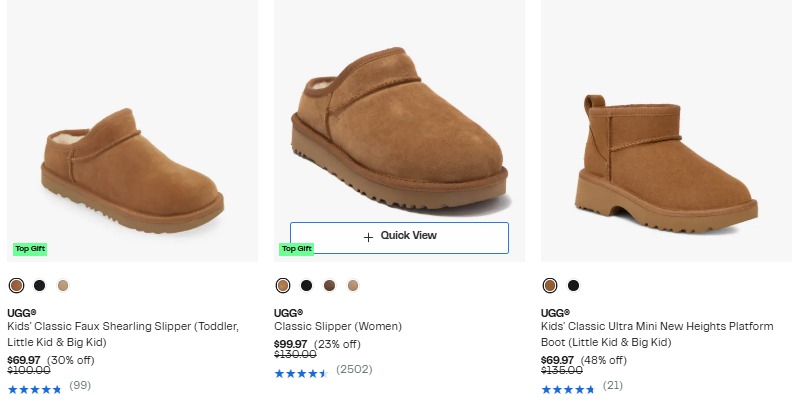Choose chestnut swatch for Ultra Mini Platform Boot
793x406 pixels.
[549, 285]
